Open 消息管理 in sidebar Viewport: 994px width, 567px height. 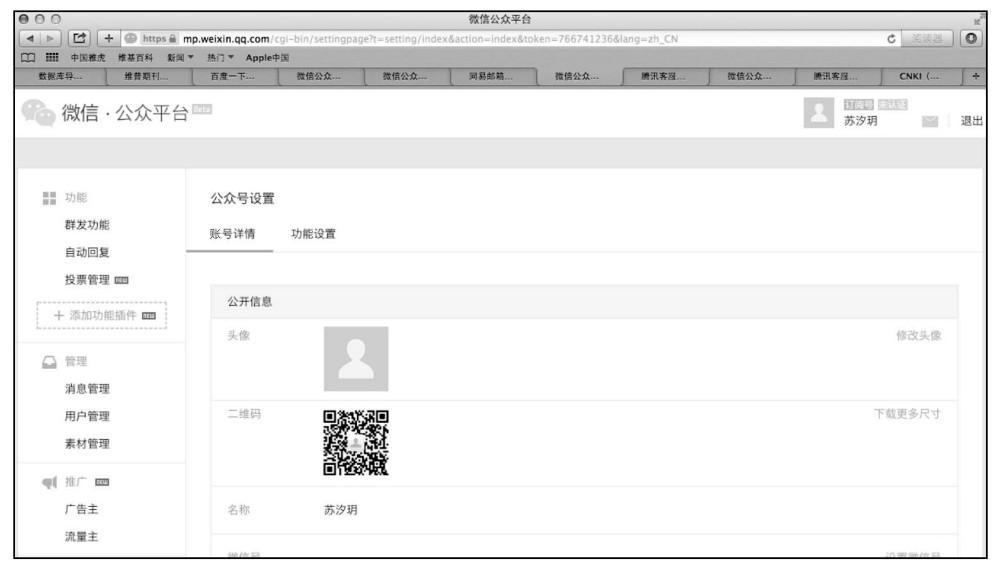click(87, 389)
